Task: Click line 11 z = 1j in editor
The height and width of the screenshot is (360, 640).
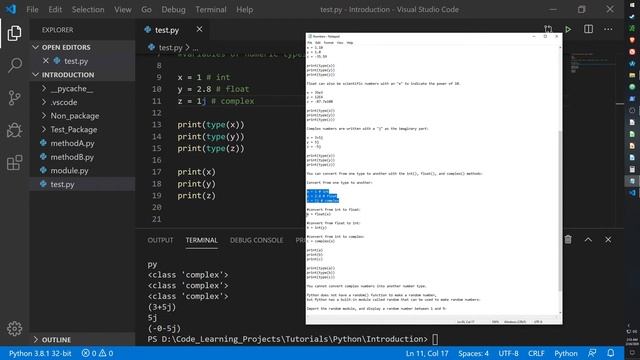Action: pyautogui.click(x=216, y=101)
